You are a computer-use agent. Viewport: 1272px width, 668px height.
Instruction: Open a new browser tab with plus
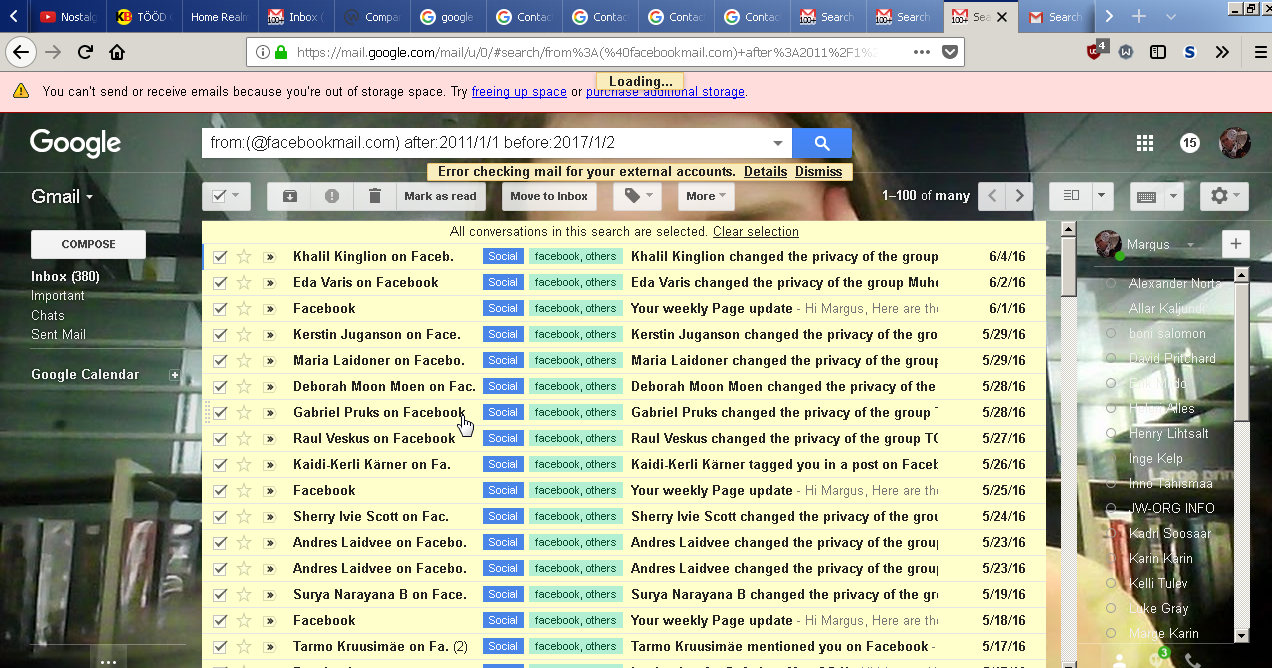(1138, 16)
